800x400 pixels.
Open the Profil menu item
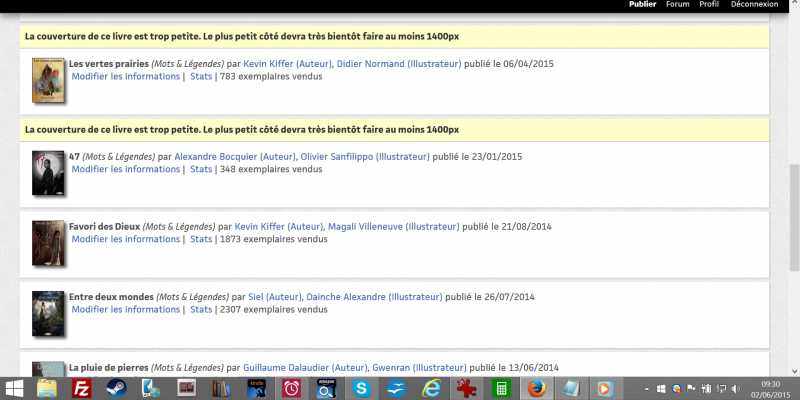coord(709,5)
